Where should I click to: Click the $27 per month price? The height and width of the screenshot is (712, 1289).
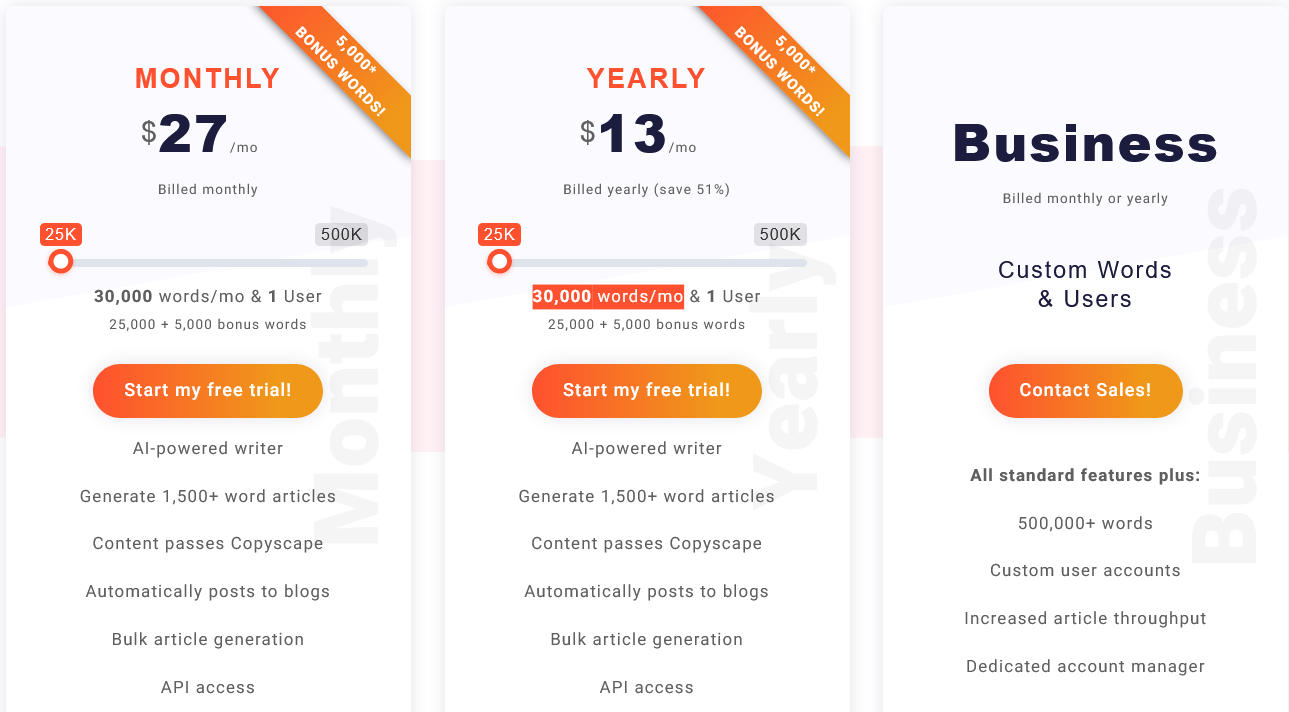coord(200,135)
